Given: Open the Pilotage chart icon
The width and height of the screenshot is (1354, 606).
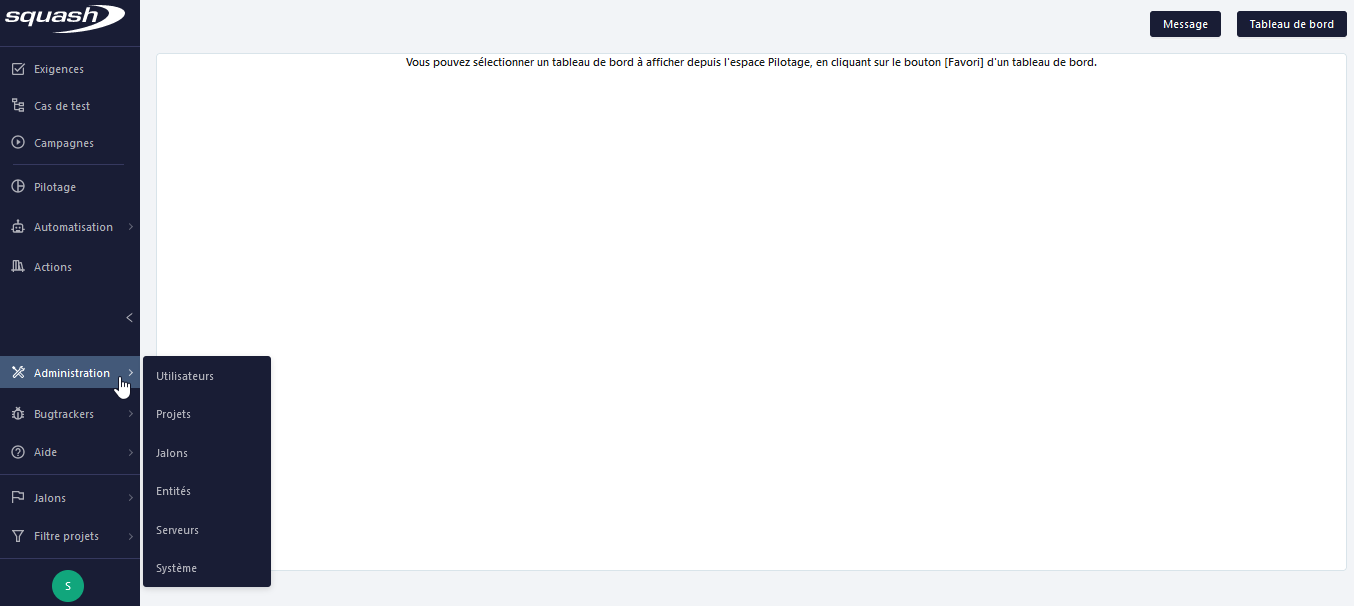Looking at the screenshot, I should pyautogui.click(x=18, y=187).
